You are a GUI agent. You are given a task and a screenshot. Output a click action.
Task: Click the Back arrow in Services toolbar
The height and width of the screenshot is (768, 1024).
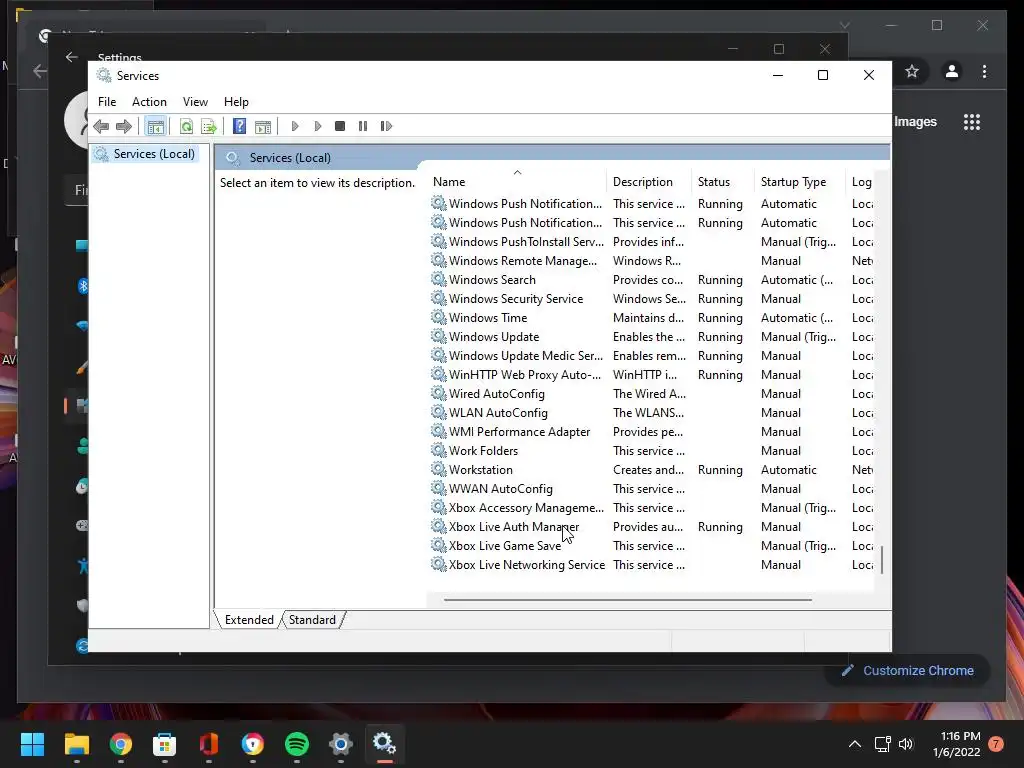[101, 126]
